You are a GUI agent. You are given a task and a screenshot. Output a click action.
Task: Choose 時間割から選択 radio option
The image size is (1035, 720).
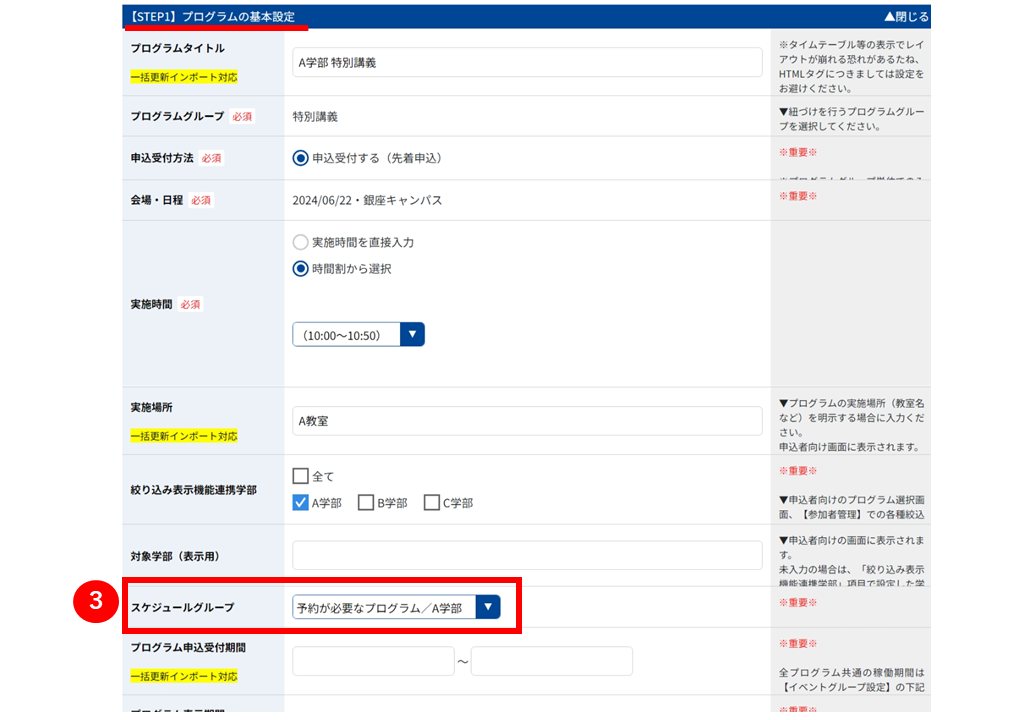pyautogui.click(x=300, y=269)
